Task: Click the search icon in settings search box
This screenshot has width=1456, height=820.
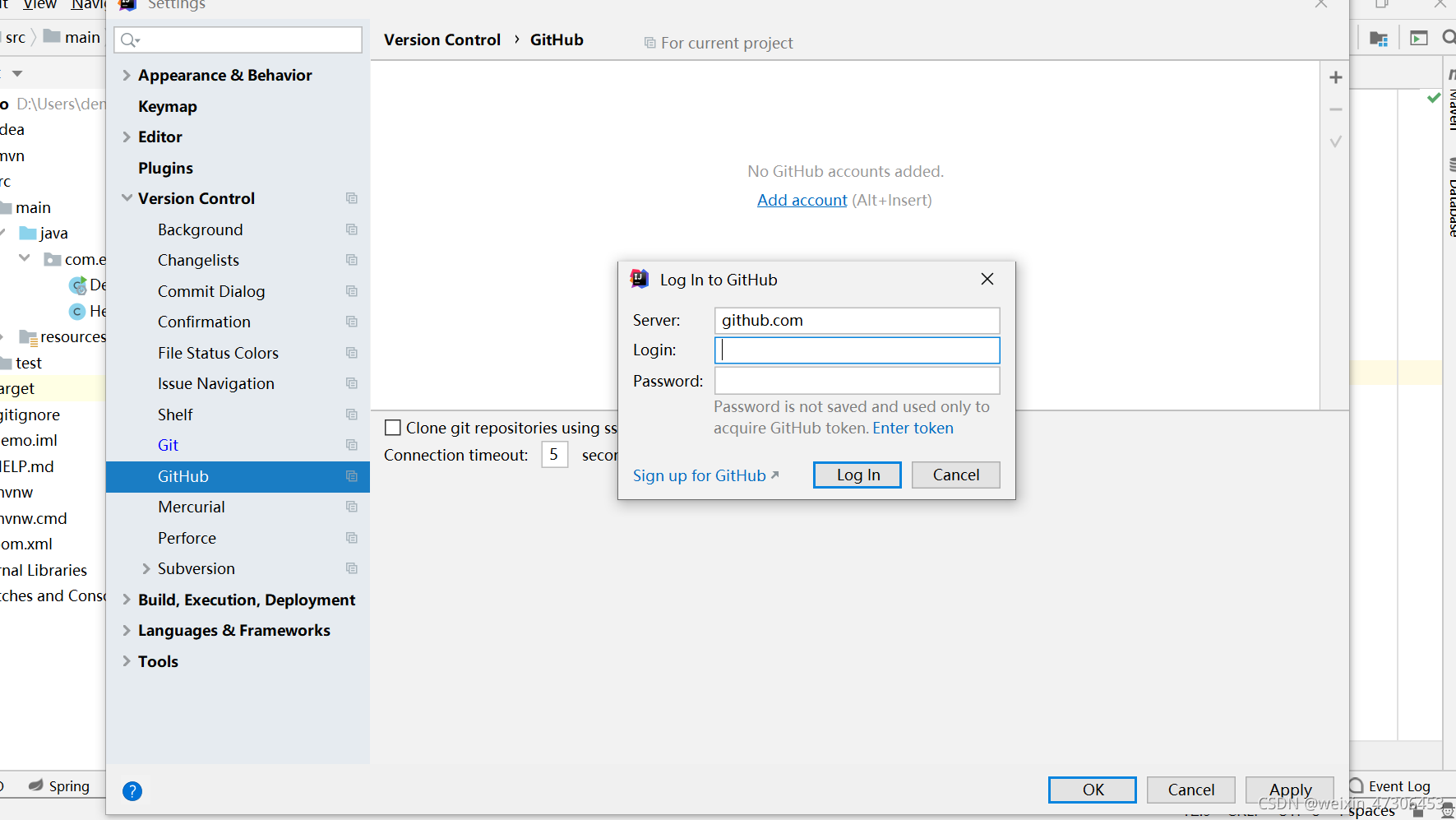Action: click(130, 40)
